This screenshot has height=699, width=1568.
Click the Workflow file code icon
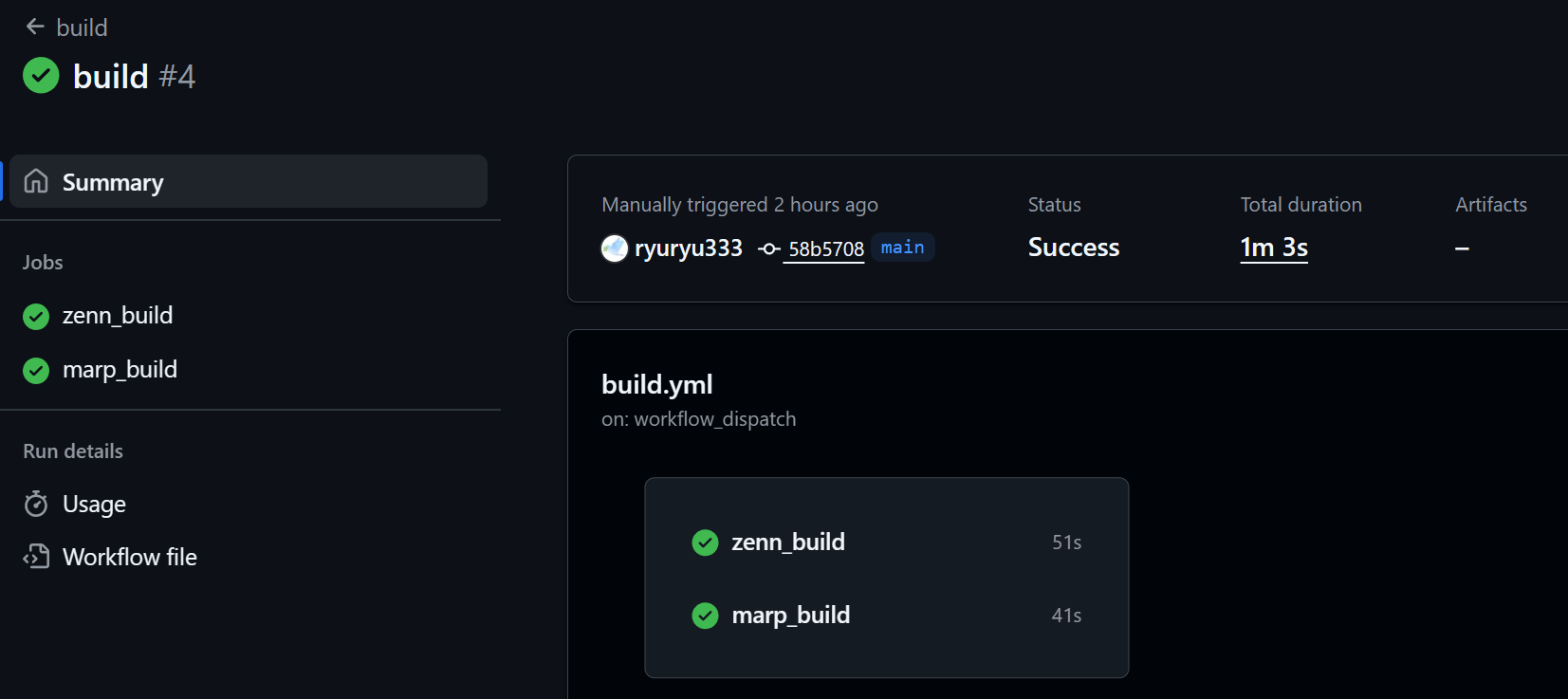(36, 557)
